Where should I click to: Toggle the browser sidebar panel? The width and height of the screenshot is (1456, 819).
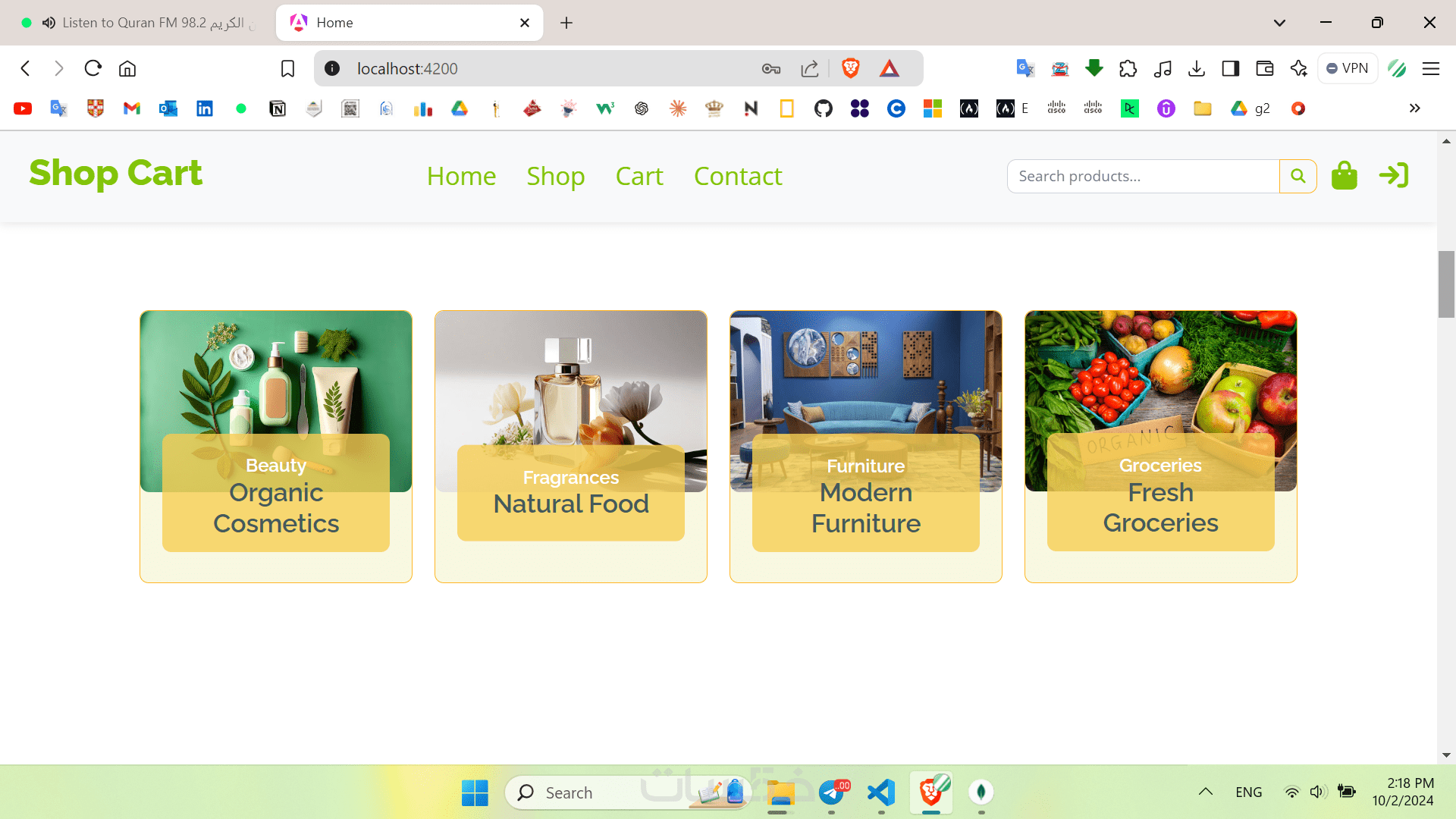1230,68
